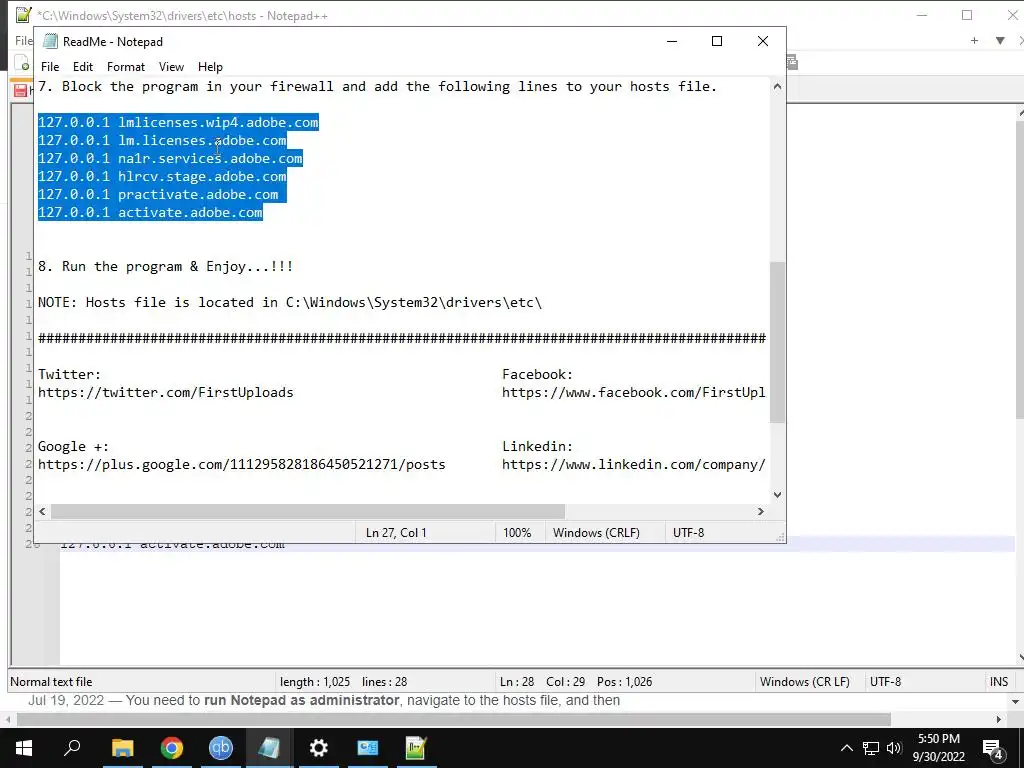Click the plus button at Notepad++ top right
The height and width of the screenshot is (768, 1024).
click(x=974, y=40)
